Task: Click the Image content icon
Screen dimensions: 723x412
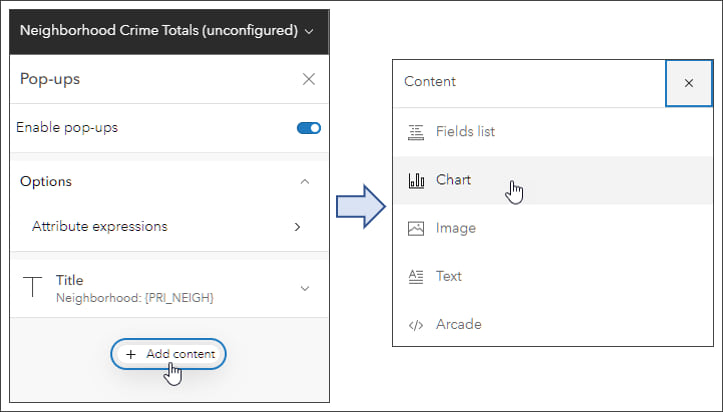Action: coord(417,228)
